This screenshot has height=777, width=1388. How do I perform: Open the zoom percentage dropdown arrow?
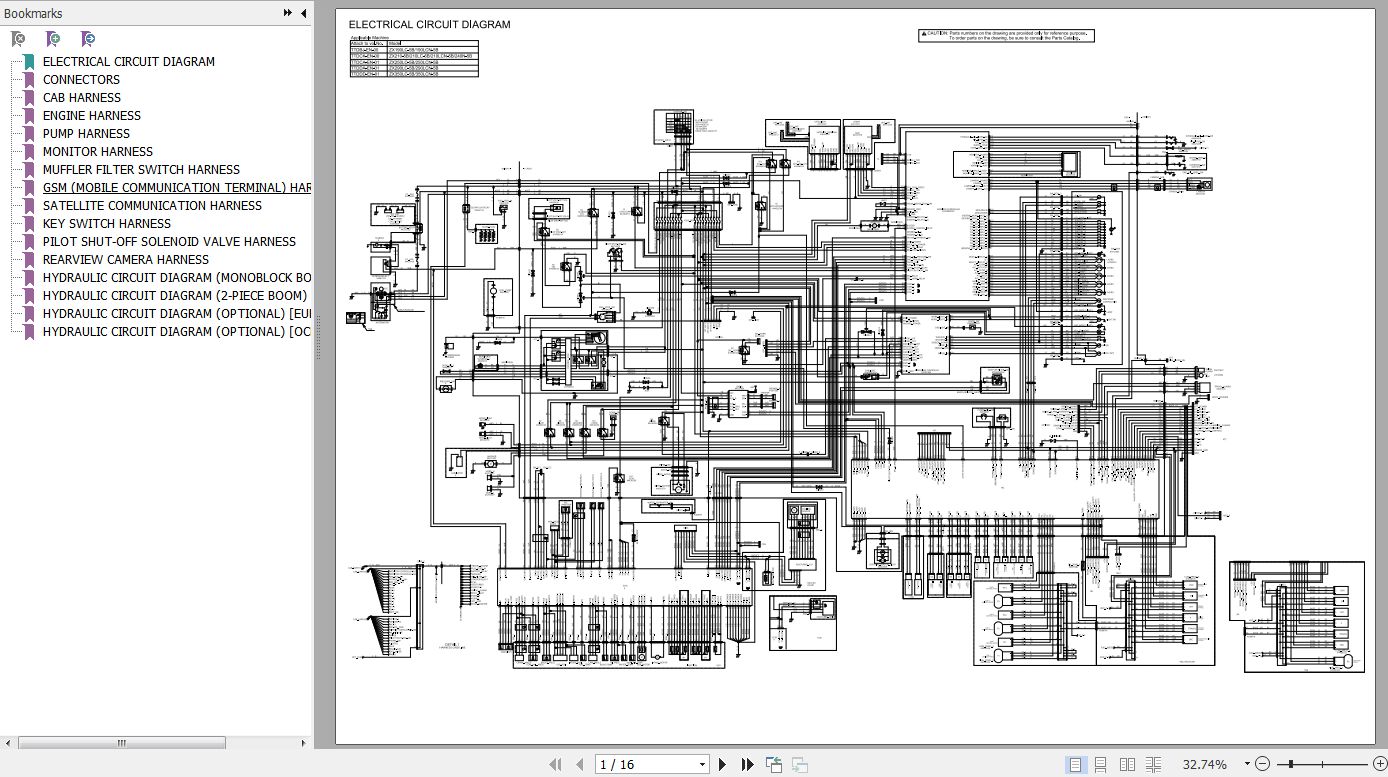[1245, 765]
